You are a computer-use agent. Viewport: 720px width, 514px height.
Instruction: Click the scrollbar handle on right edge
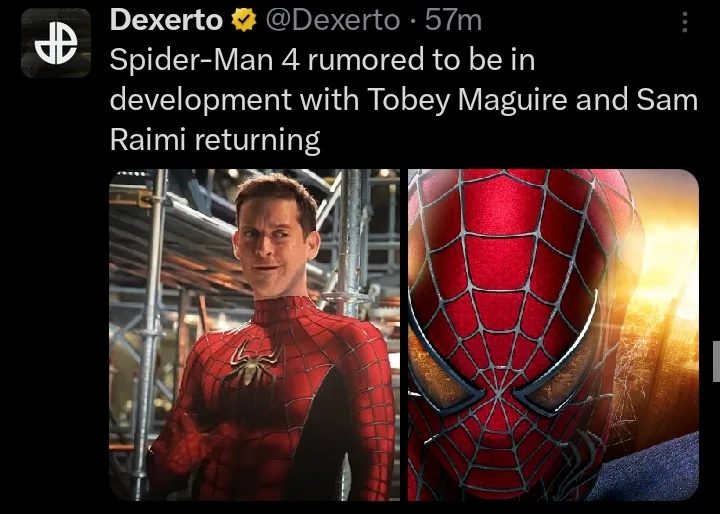(x=716, y=361)
